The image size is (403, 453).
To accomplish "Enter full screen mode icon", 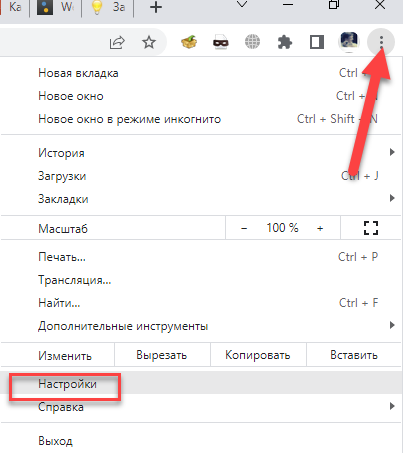I will click(x=371, y=228).
